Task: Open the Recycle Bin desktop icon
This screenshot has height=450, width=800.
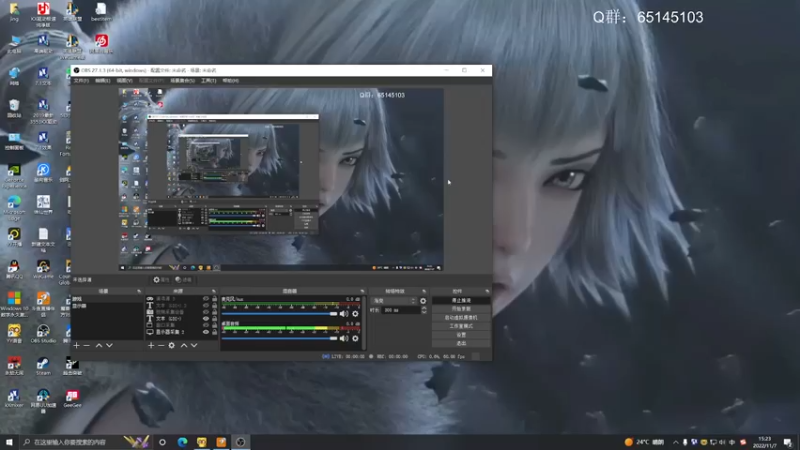Action: click(14, 108)
